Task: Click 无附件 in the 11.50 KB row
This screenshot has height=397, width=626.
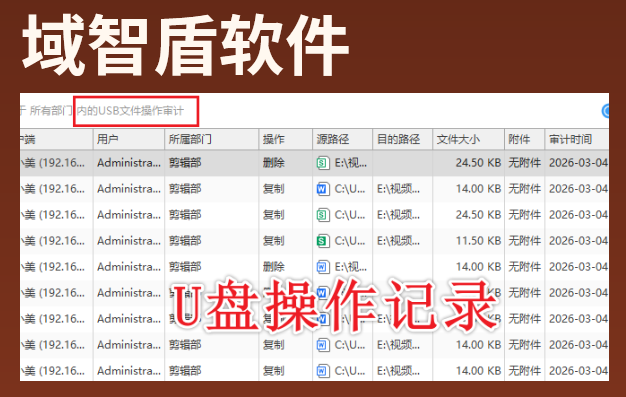Action: pos(525,241)
